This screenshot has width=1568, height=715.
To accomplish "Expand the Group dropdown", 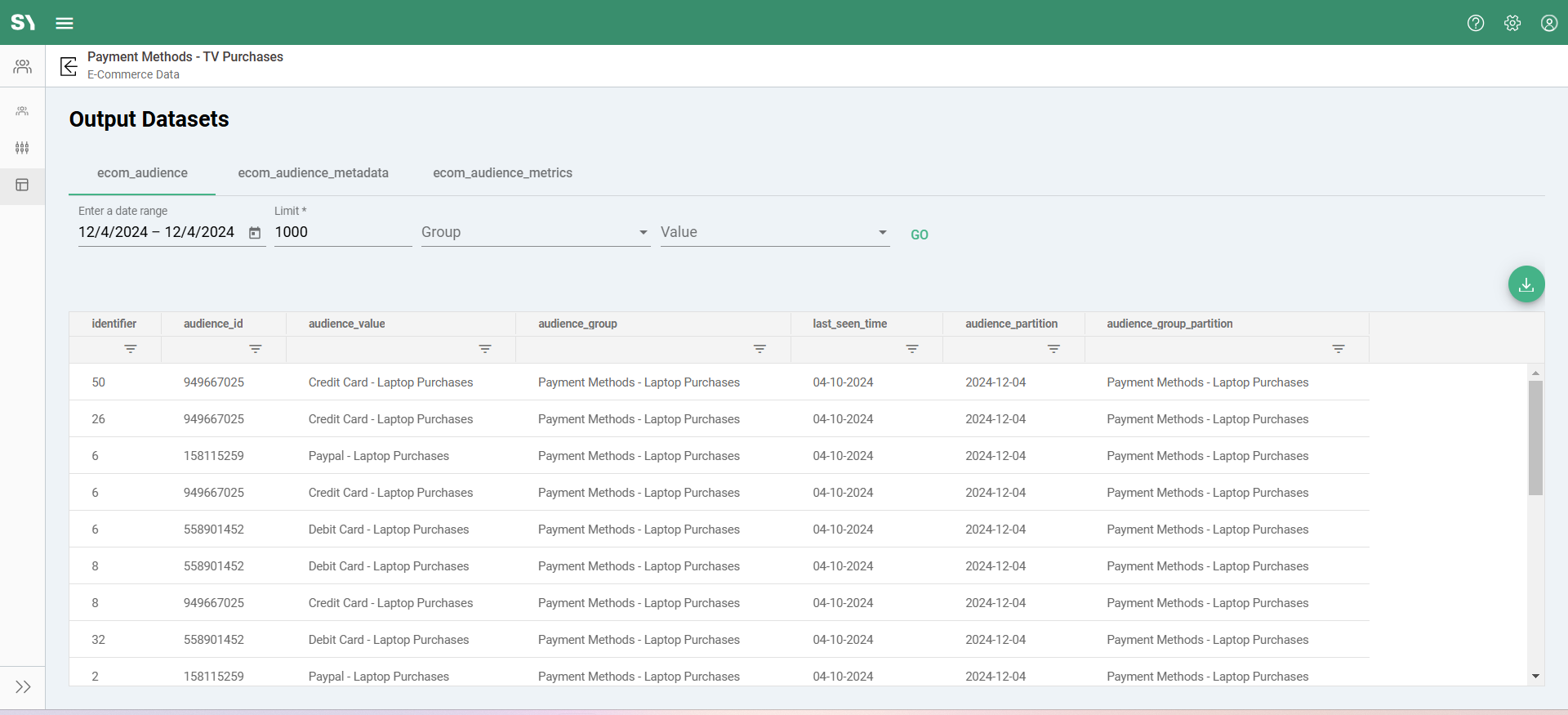I will 535,233.
